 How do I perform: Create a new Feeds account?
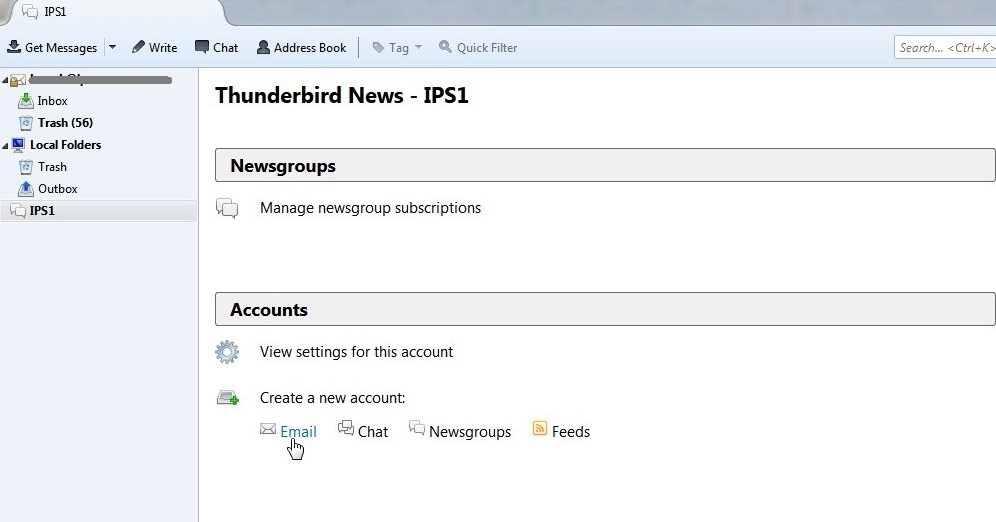pyautogui.click(x=571, y=432)
